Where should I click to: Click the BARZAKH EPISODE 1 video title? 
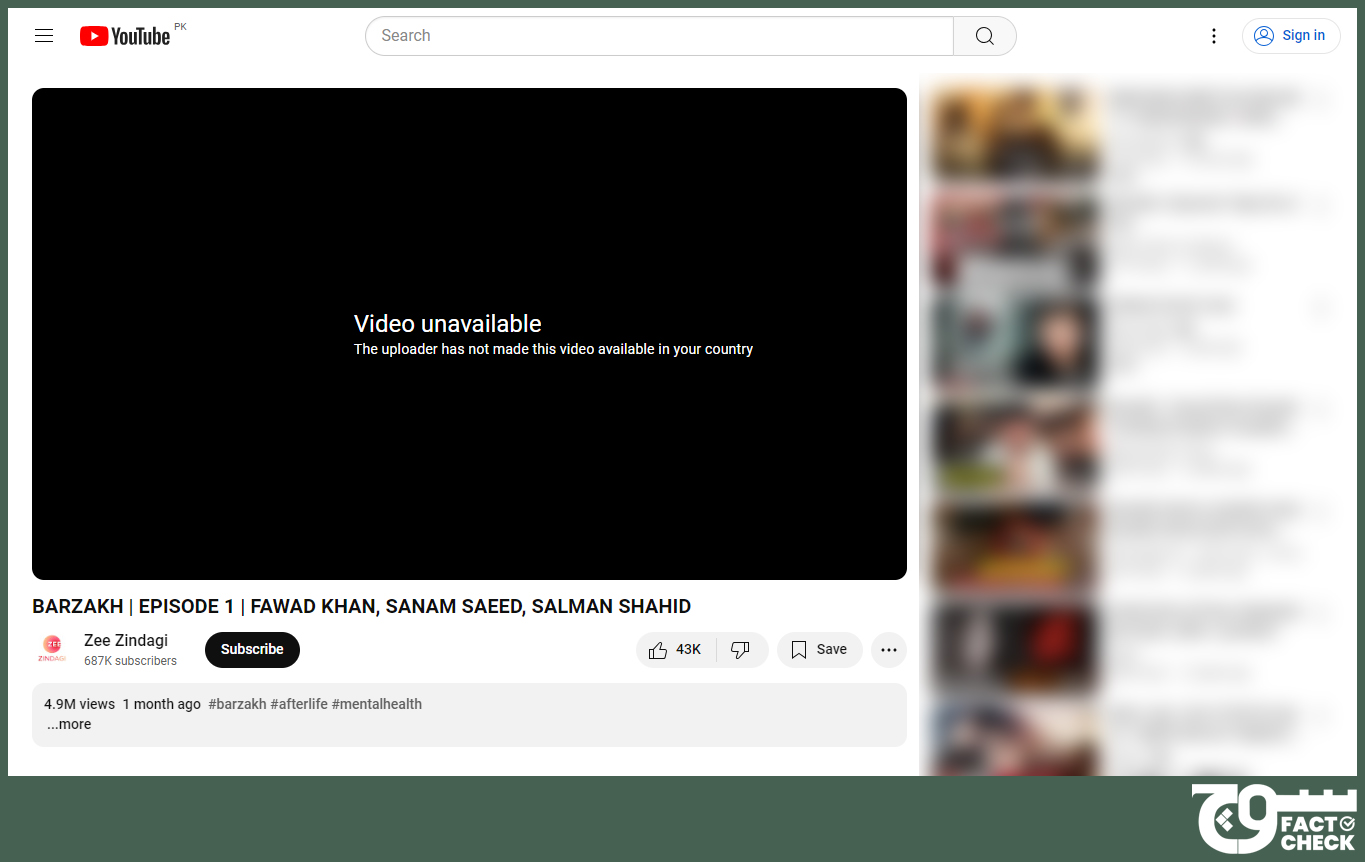point(362,606)
